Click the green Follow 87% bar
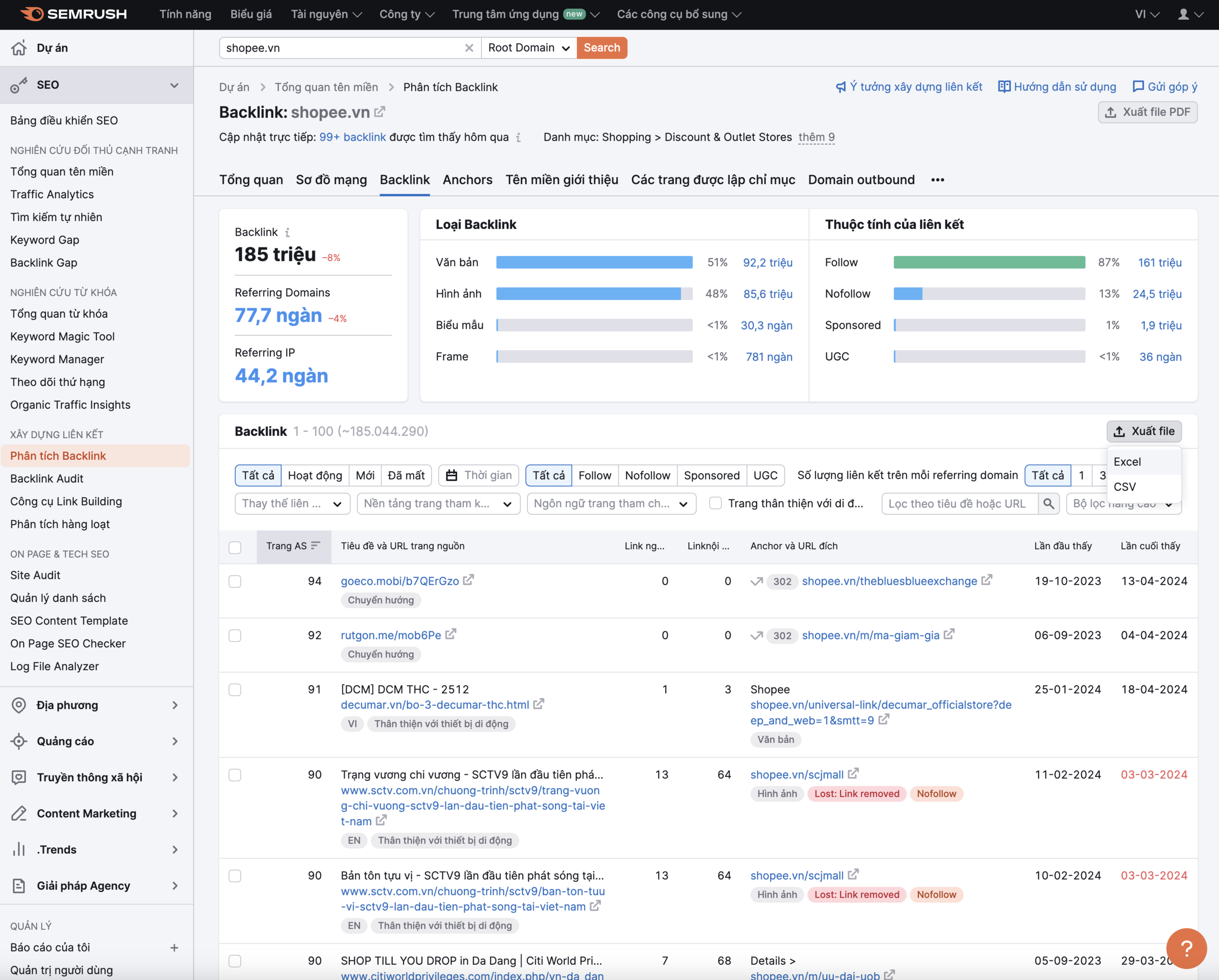The width and height of the screenshot is (1219, 980). click(x=989, y=262)
